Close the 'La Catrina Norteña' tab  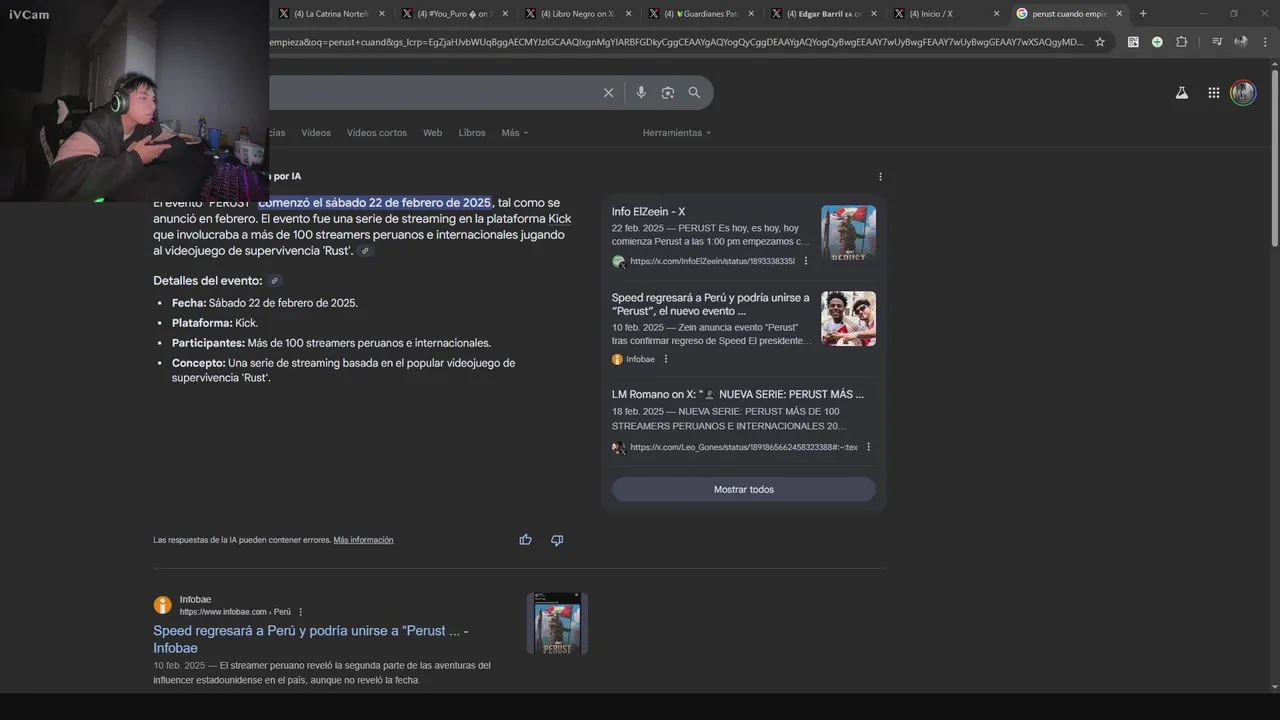pyautogui.click(x=381, y=14)
